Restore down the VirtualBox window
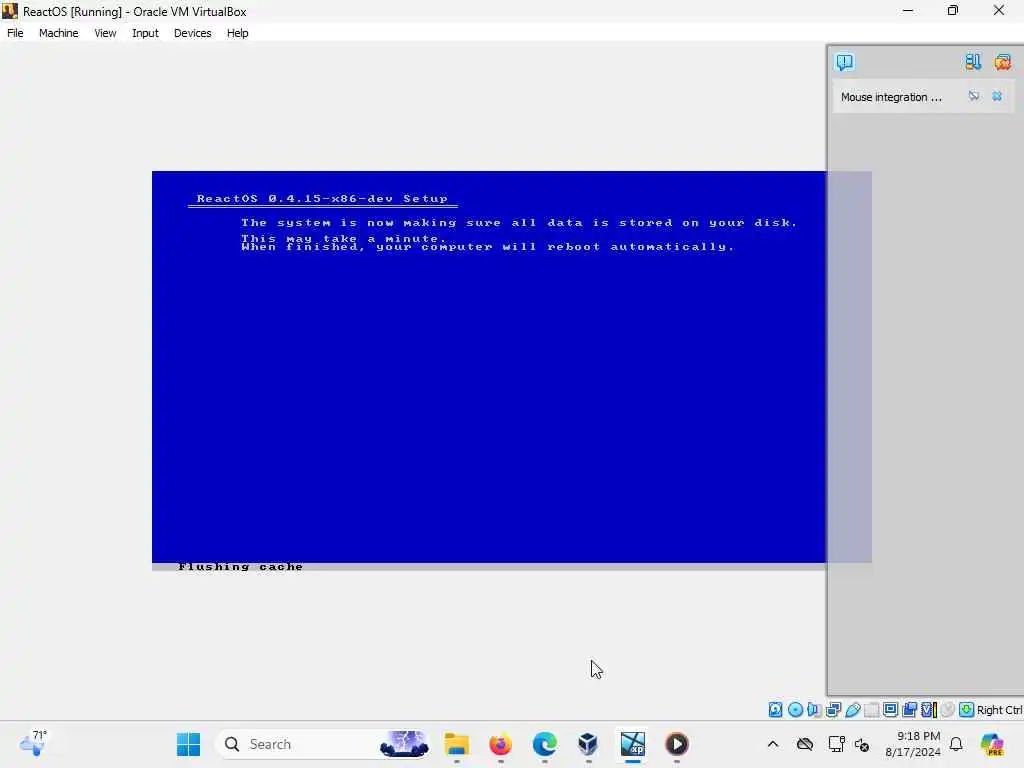 coord(953,11)
